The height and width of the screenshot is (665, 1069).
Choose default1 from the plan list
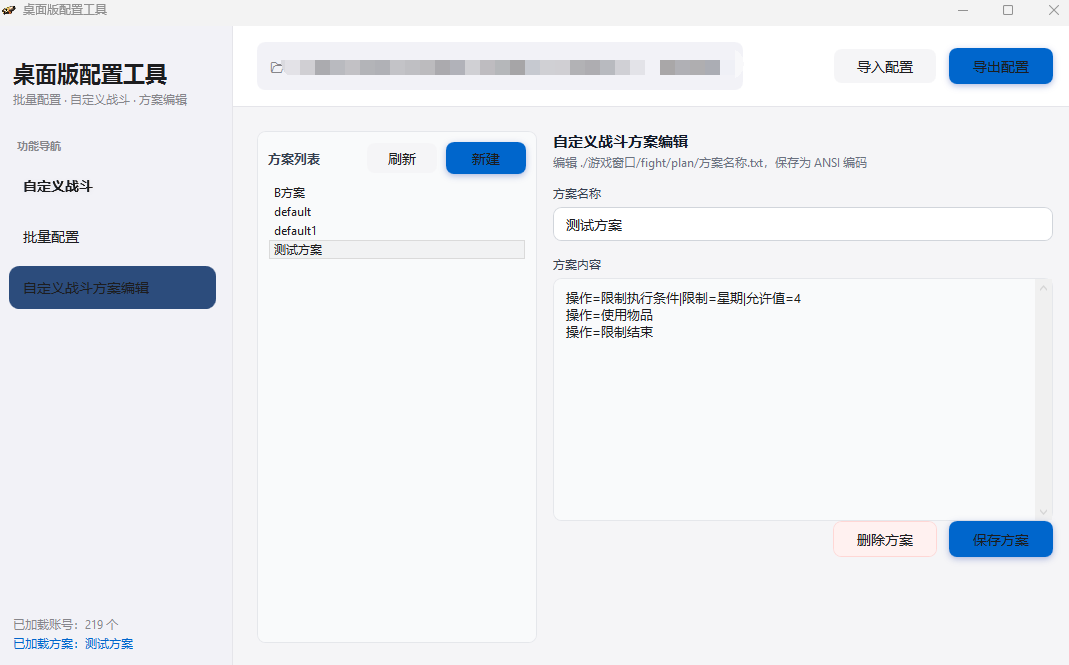coord(296,231)
